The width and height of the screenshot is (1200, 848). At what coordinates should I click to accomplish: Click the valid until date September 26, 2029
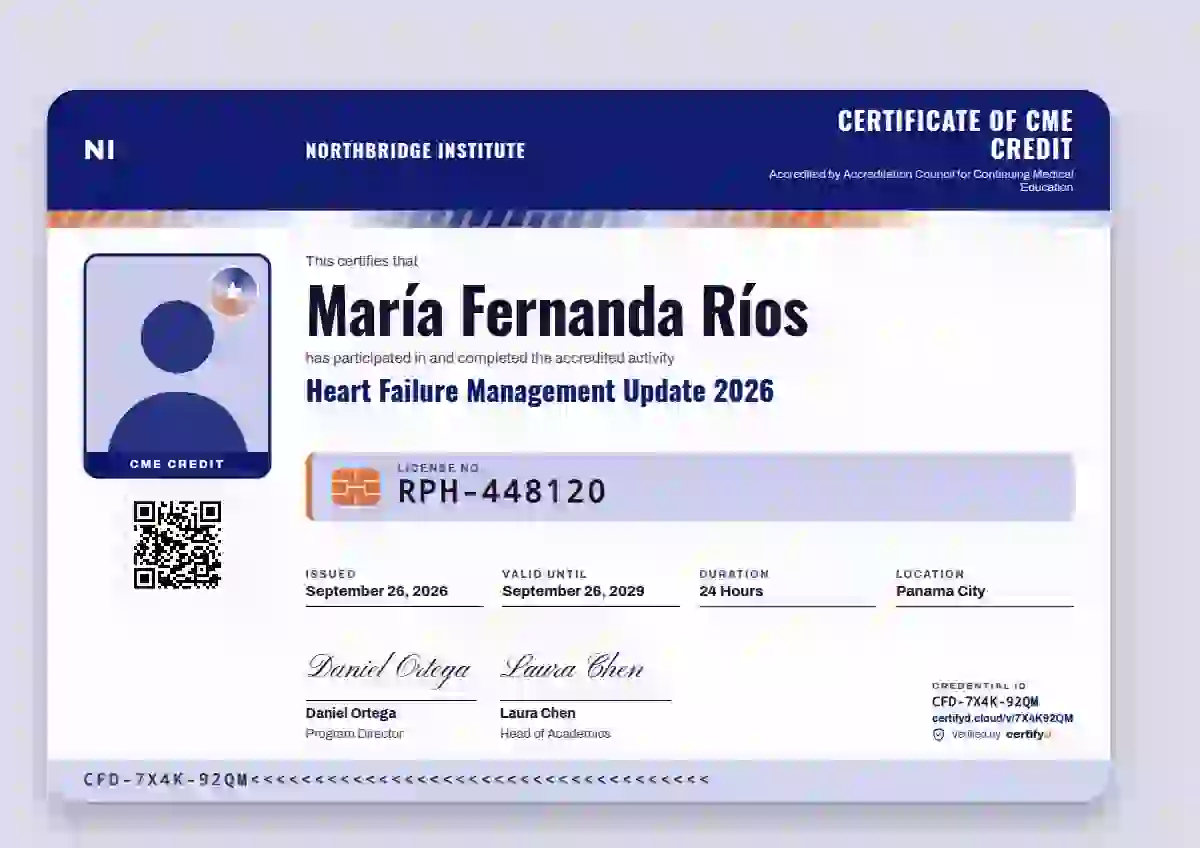click(573, 591)
